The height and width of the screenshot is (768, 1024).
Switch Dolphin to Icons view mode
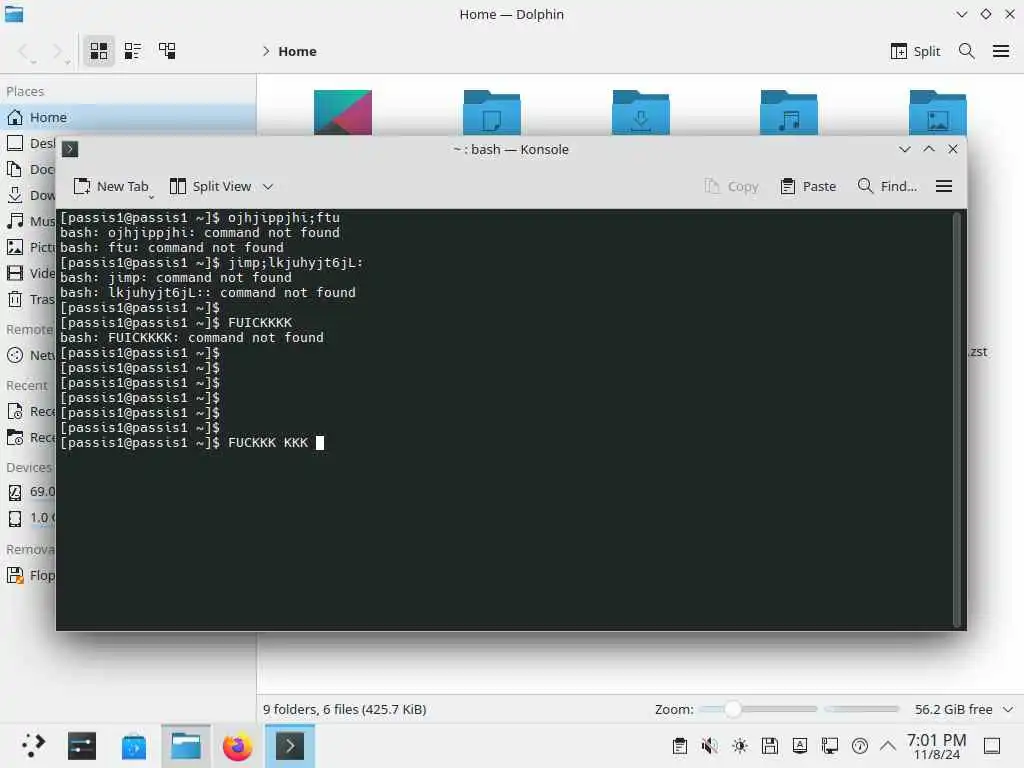click(99, 51)
